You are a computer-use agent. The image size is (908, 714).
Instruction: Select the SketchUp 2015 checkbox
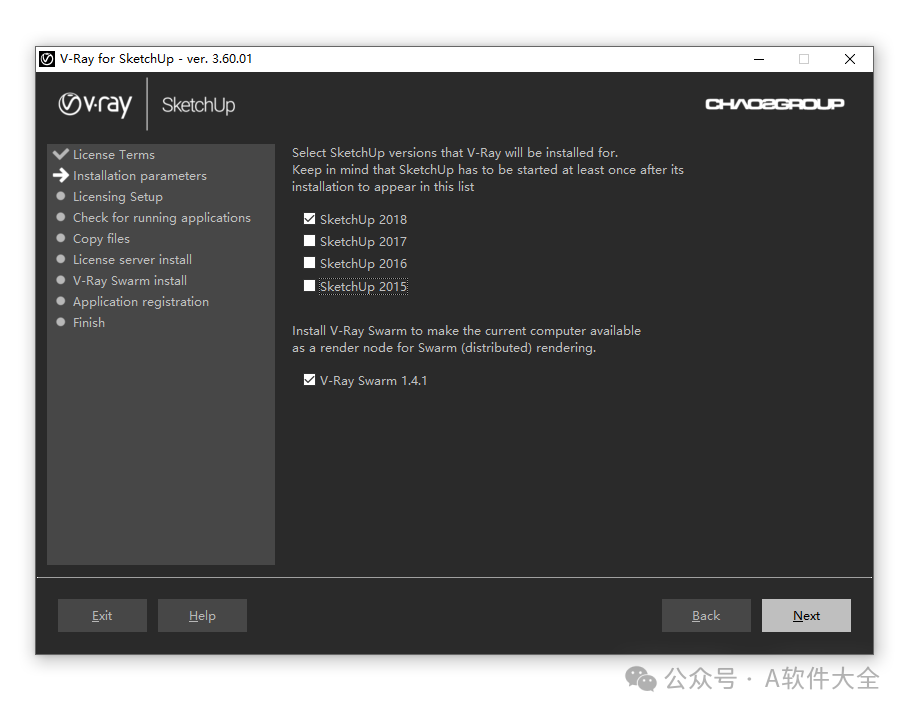pos(309,285)
